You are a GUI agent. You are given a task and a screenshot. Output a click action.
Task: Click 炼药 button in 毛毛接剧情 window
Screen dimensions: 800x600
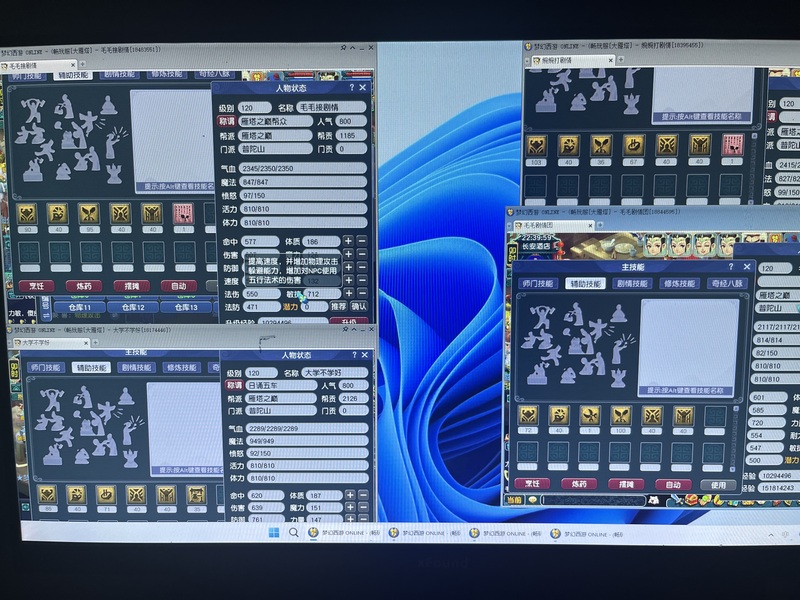pyautogui.click(x=84, y=286)
